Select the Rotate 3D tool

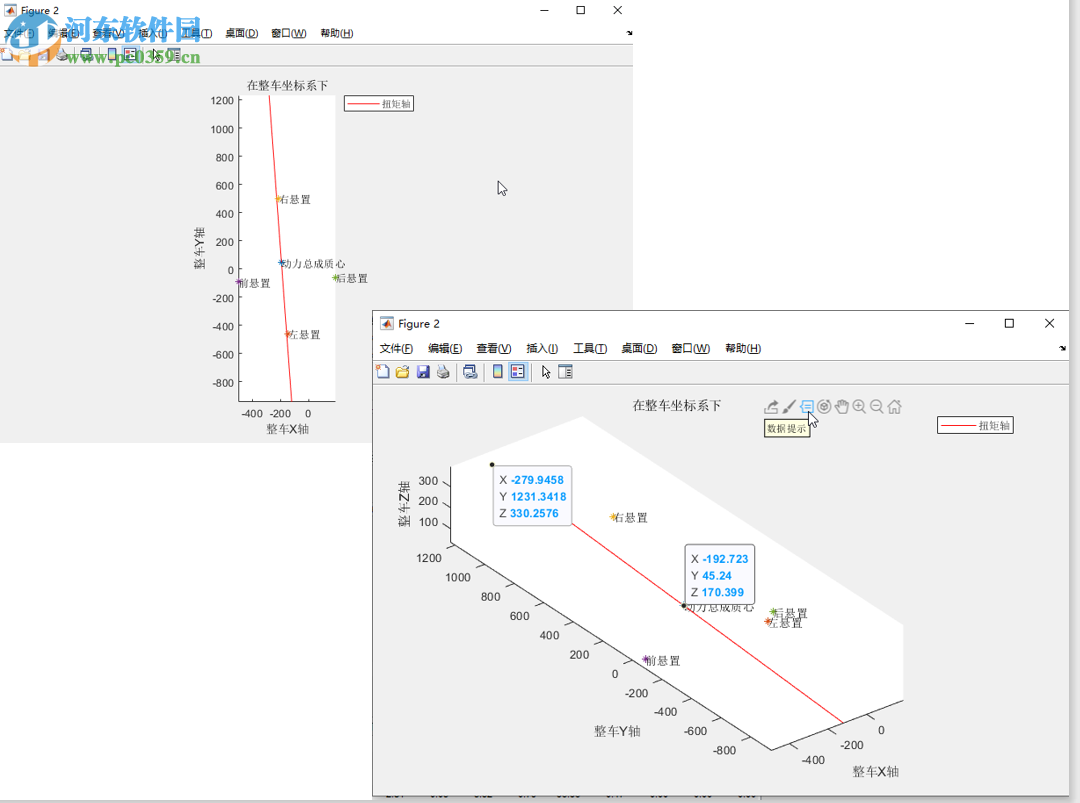point(824,406)
